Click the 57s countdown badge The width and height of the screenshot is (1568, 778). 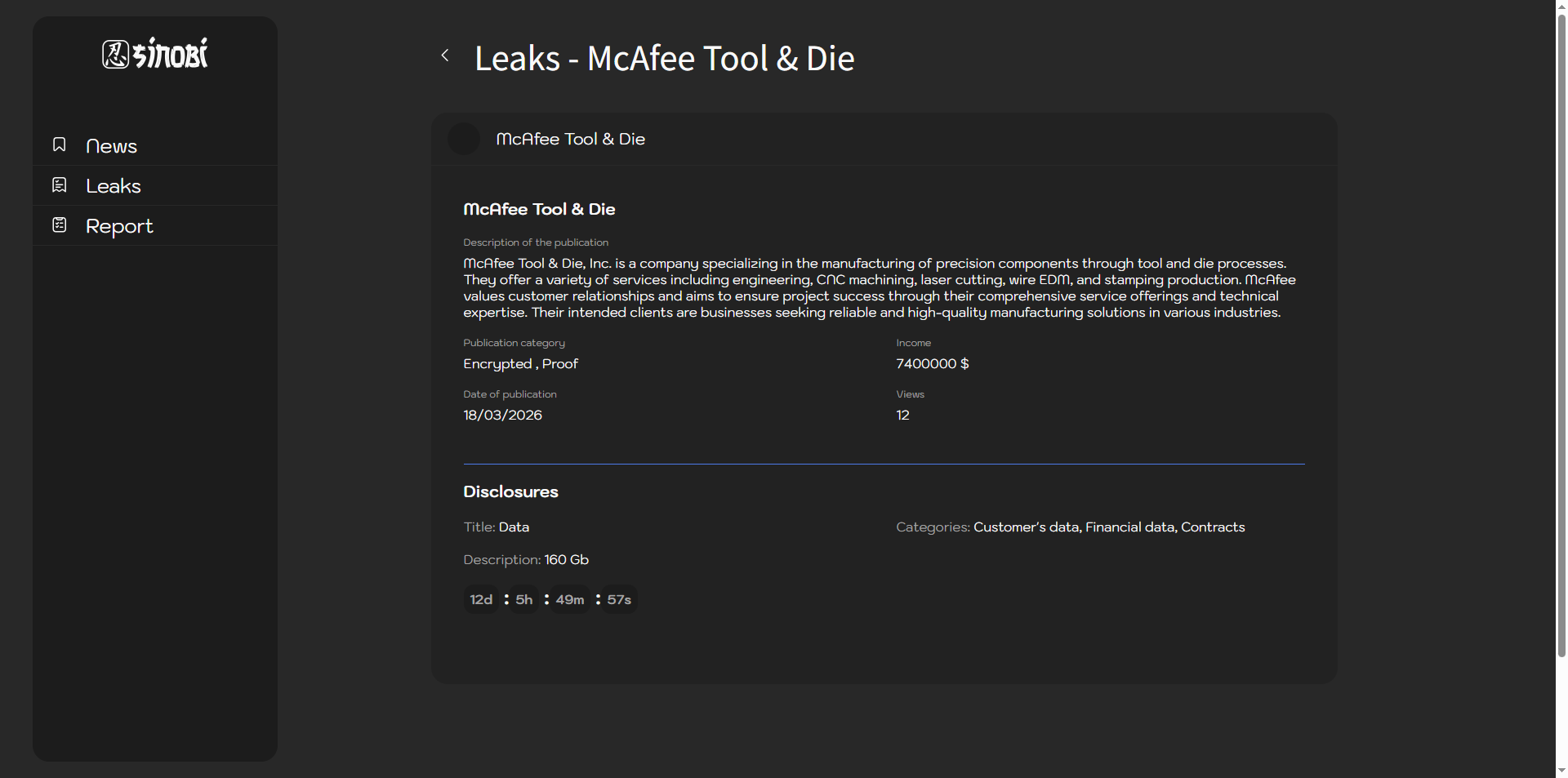click(x=619, y=599)
